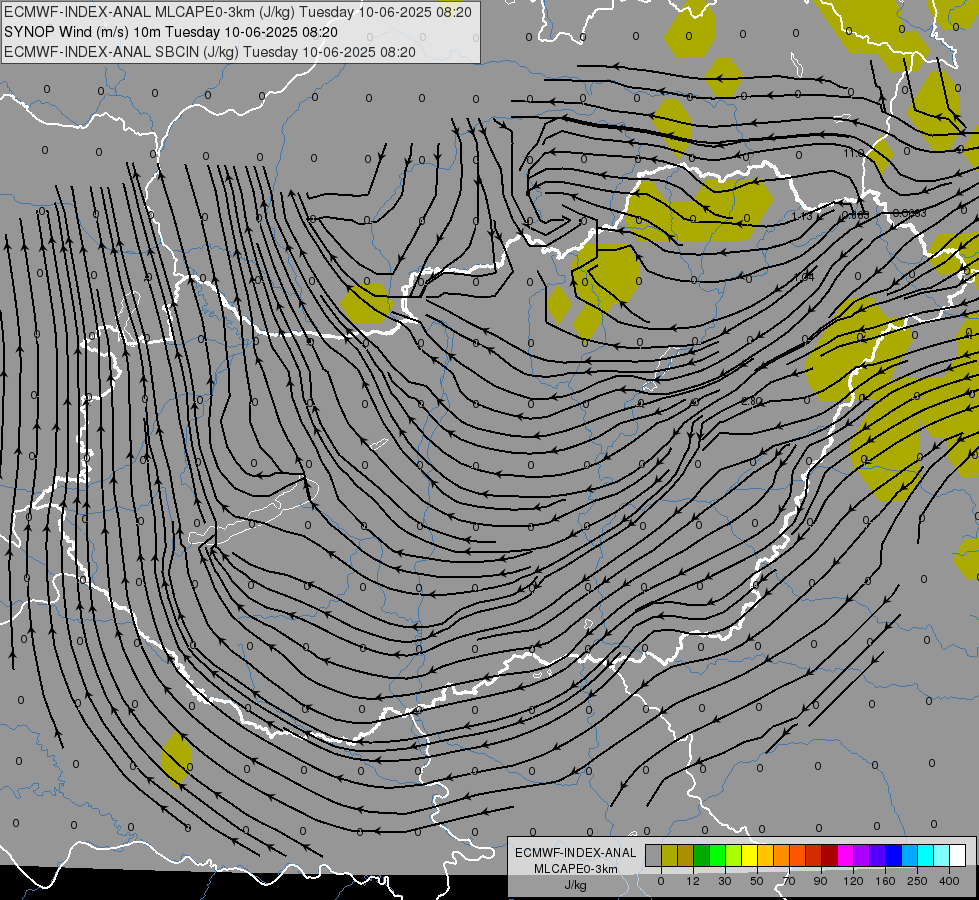Click the map value 1.13

pos(802,216)
